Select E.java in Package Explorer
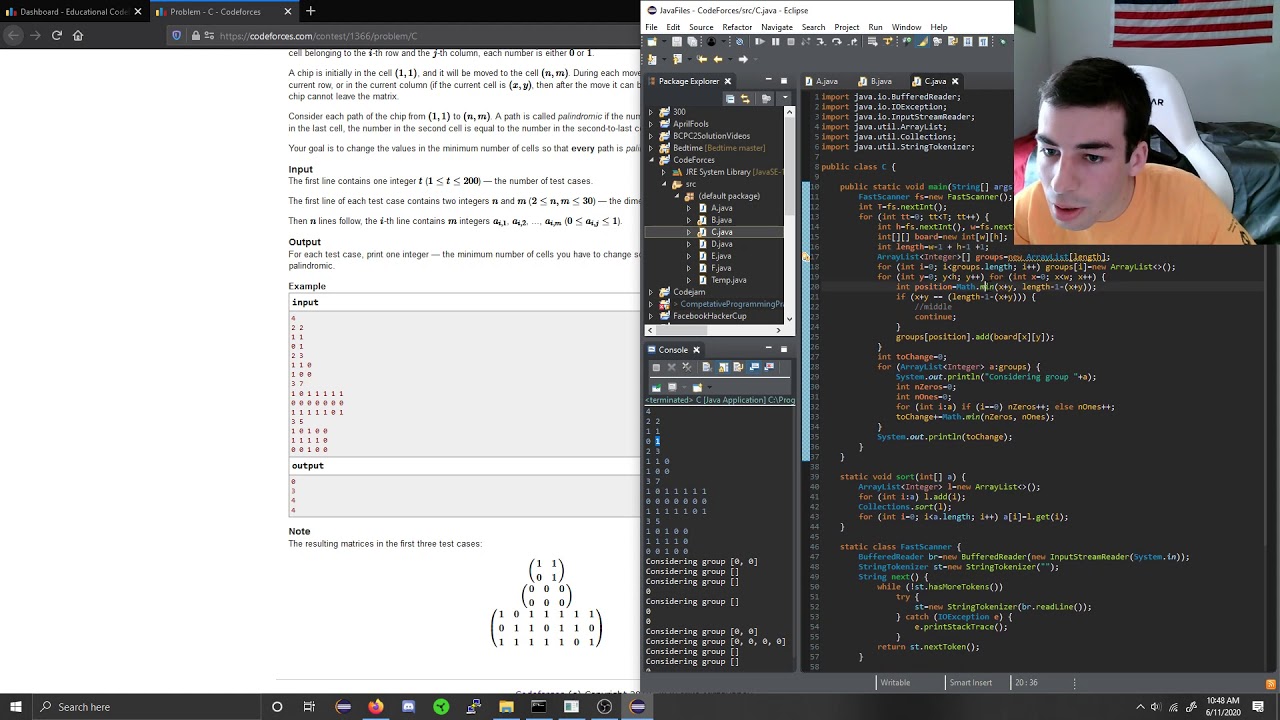 [x=721, y=256]
